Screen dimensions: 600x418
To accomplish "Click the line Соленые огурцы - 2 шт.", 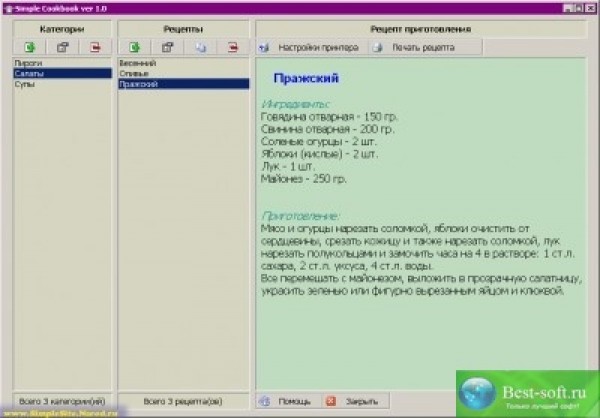I will (319, 142).
